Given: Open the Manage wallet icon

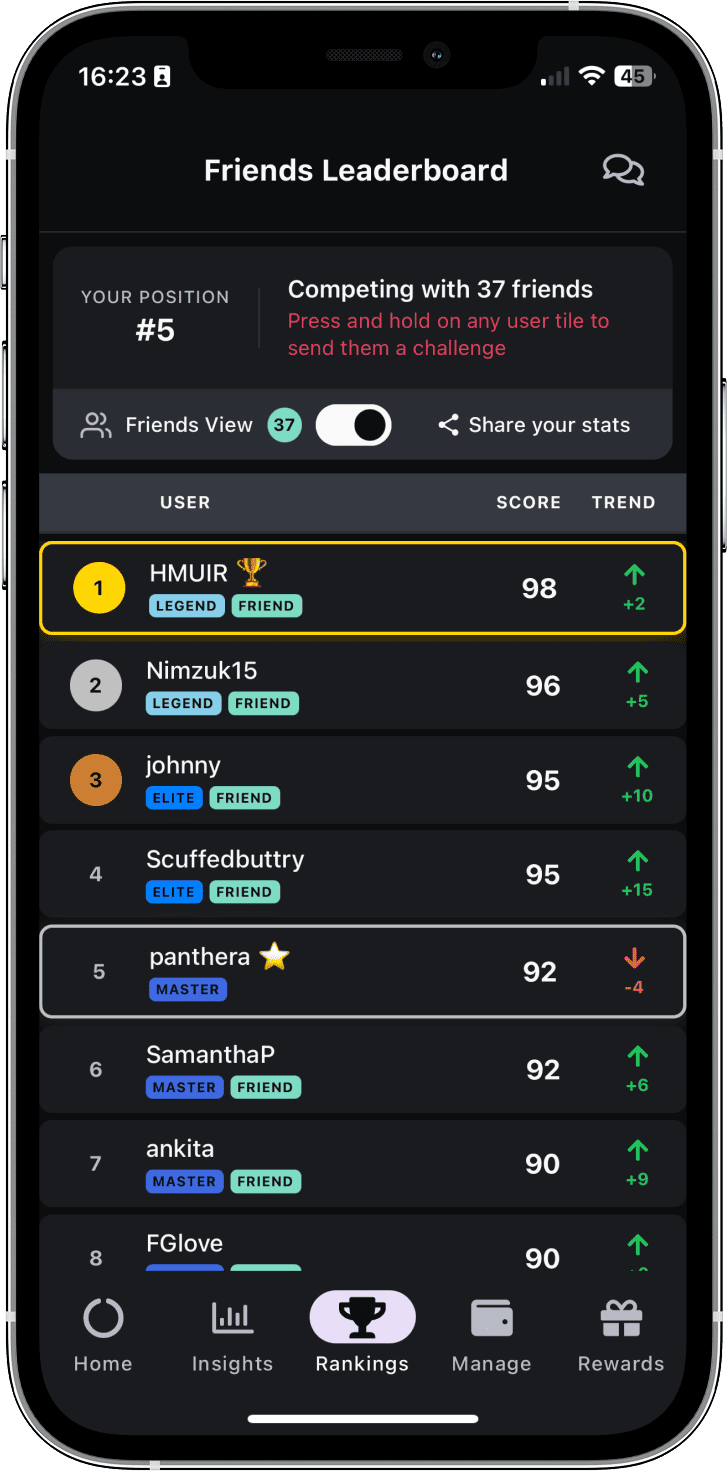Looking at the screenshot, I should click(x=491, y=1318).
